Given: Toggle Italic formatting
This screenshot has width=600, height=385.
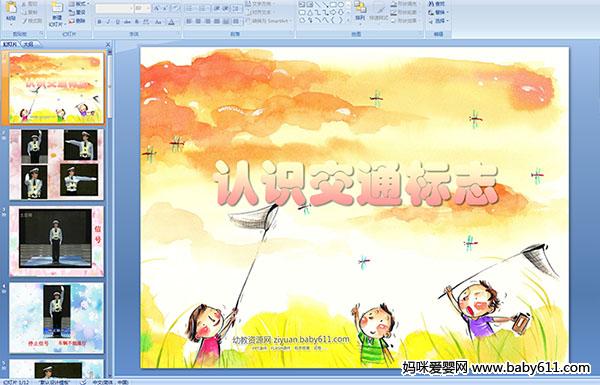Looking at the screenshot, I should click(x=108, y=22).
